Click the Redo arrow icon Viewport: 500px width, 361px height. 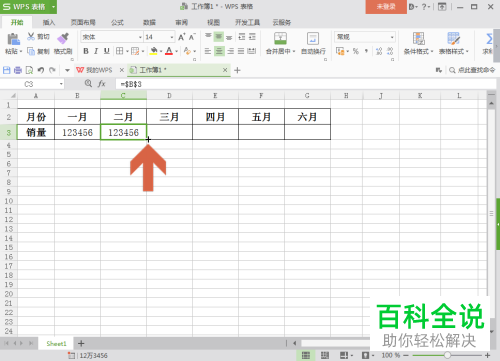(x=52, y=70)
